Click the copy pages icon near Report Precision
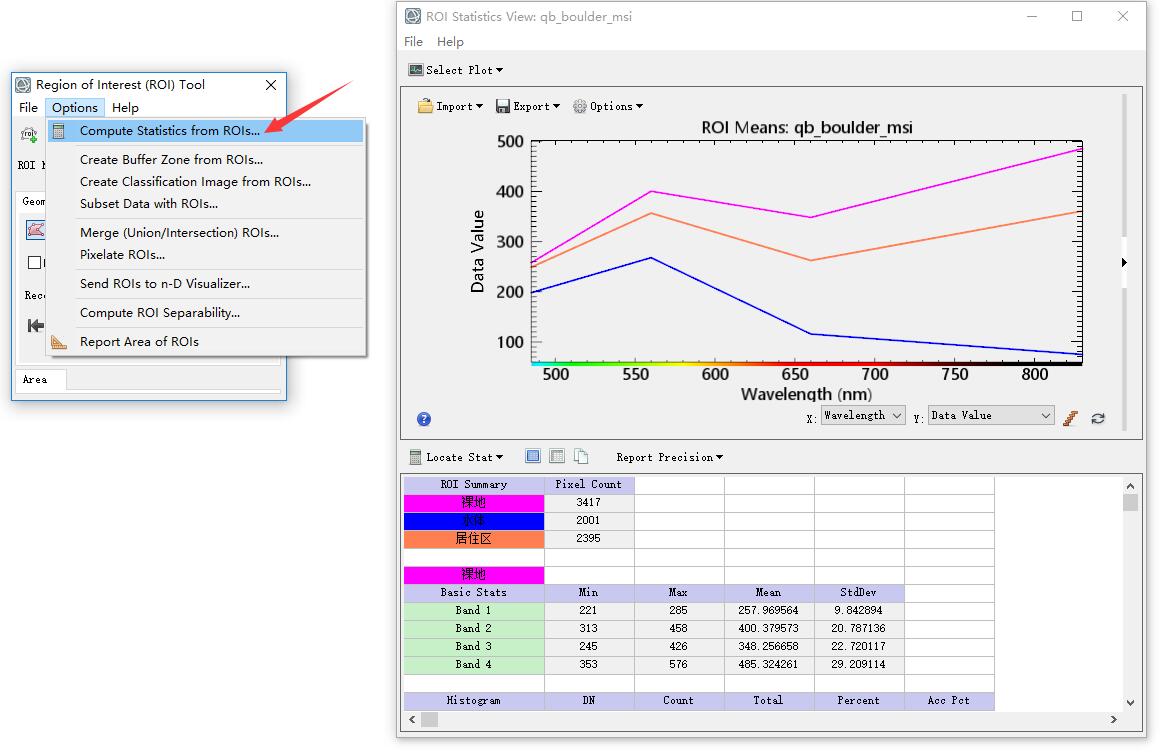Viewport: 1162px width, 755px height. [x=580, y=457]
